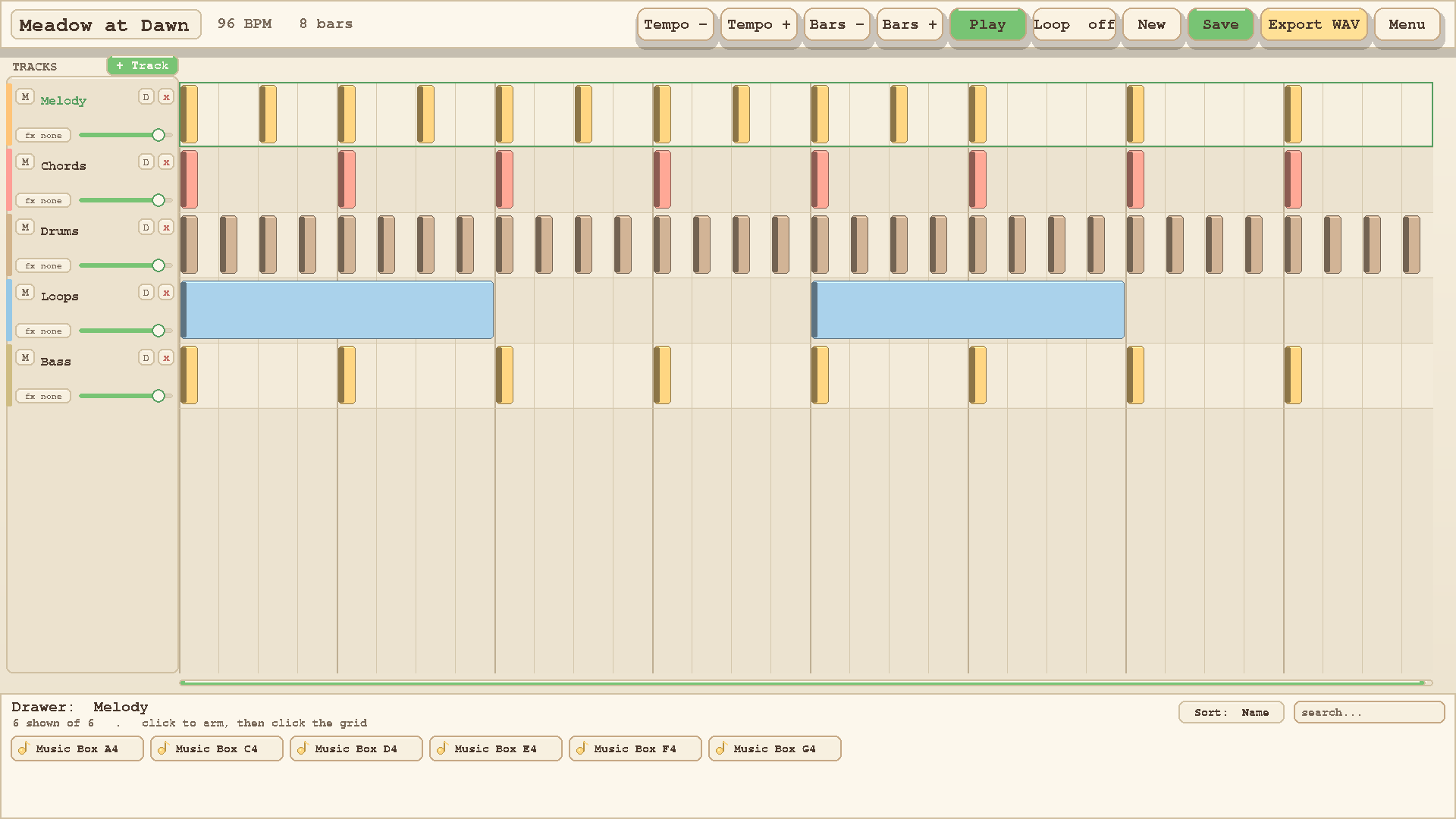Open fx dropdown on Chords track
This screenshot has height=819, width=1456.
[43, 201]
